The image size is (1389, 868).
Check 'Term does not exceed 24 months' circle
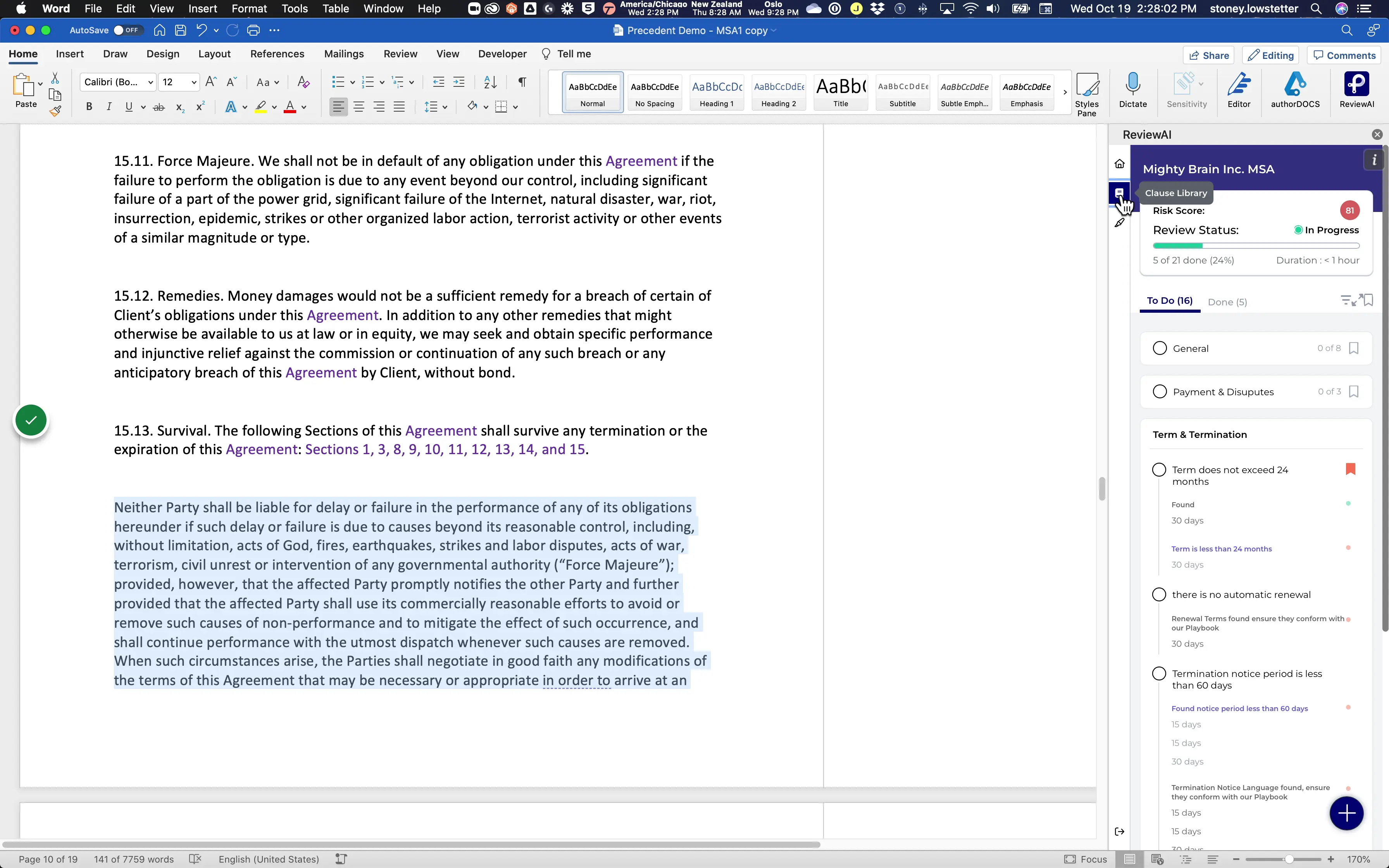(1159, 470)
